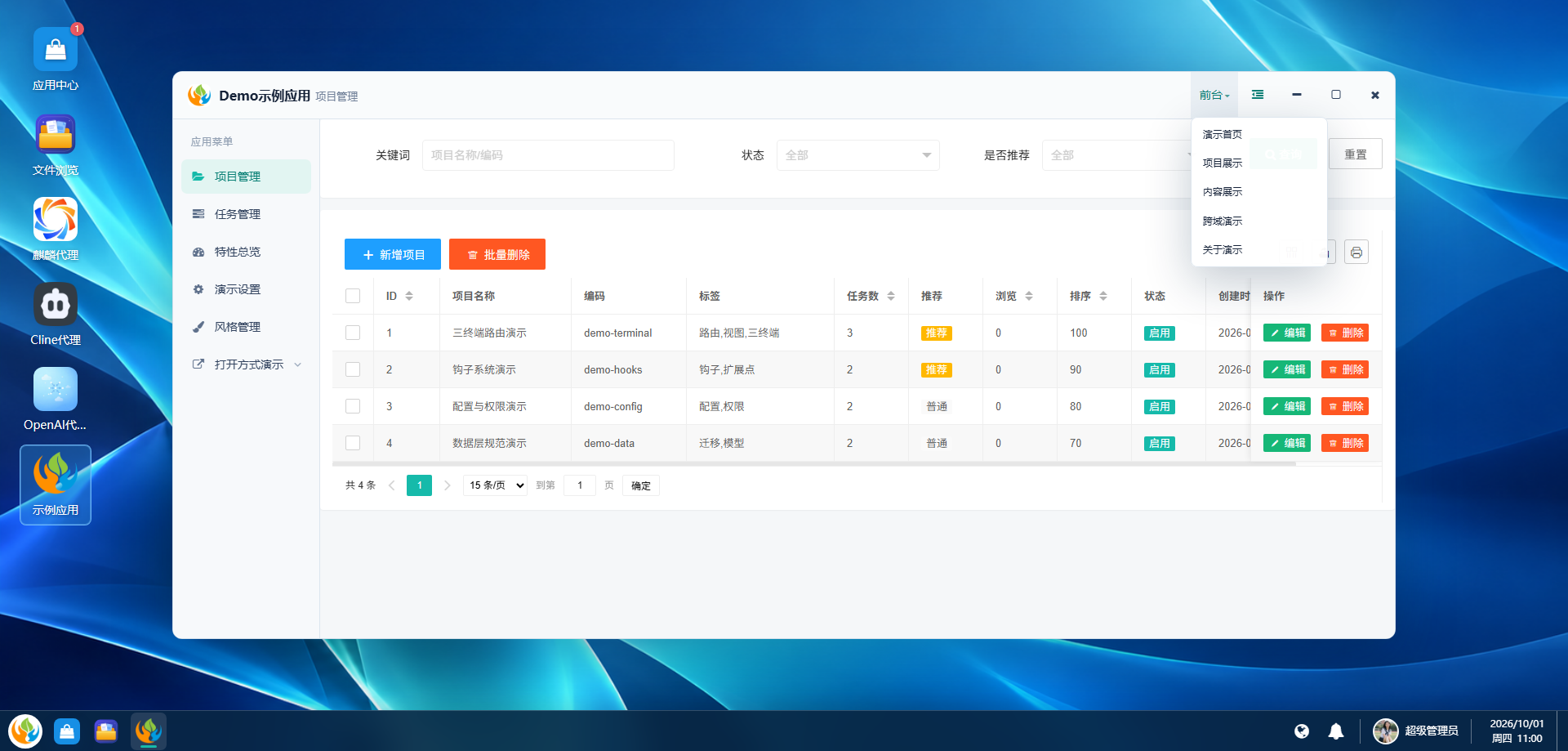This screenshot has width=1568, height=751.
Task: Check the row for 钩子系统演示
Action: pos(353,369)
